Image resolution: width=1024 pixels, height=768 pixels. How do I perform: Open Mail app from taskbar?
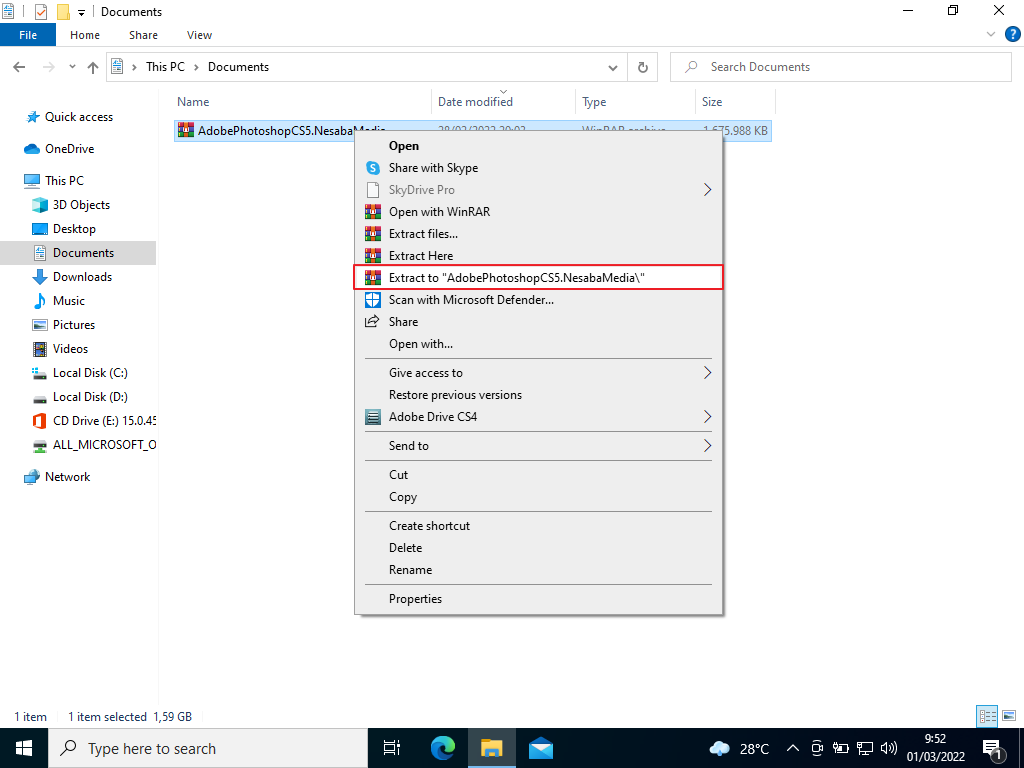point(541,748)
